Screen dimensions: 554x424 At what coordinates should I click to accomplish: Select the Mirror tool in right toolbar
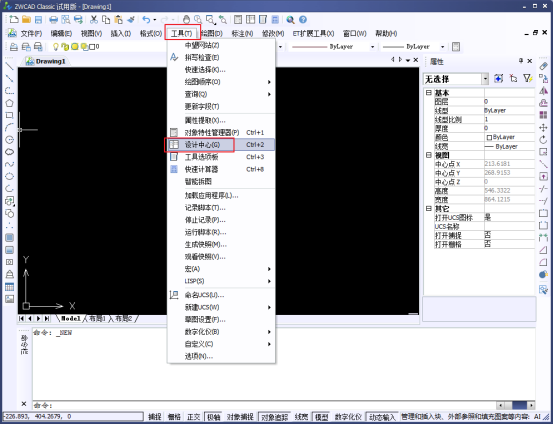(543, 91)
